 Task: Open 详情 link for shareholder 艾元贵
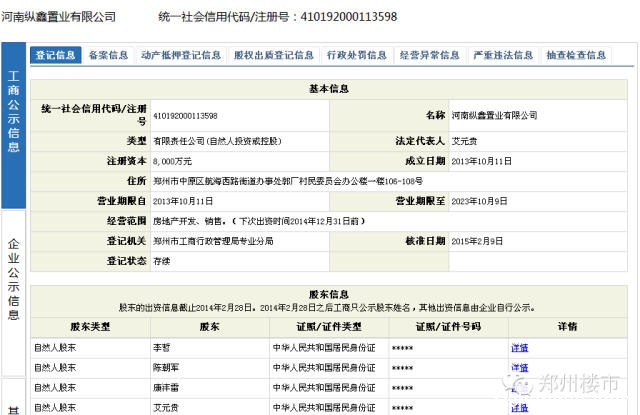(x=520, y=408)
